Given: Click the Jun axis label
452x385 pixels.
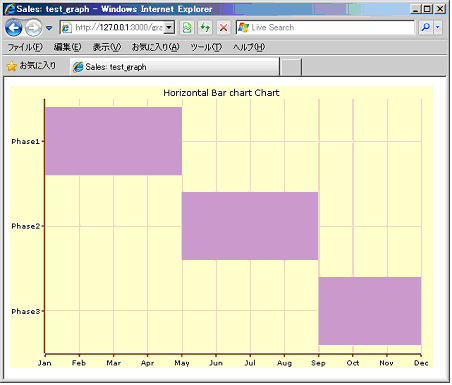Looking at the screenshot, I should tap(216, 363).
